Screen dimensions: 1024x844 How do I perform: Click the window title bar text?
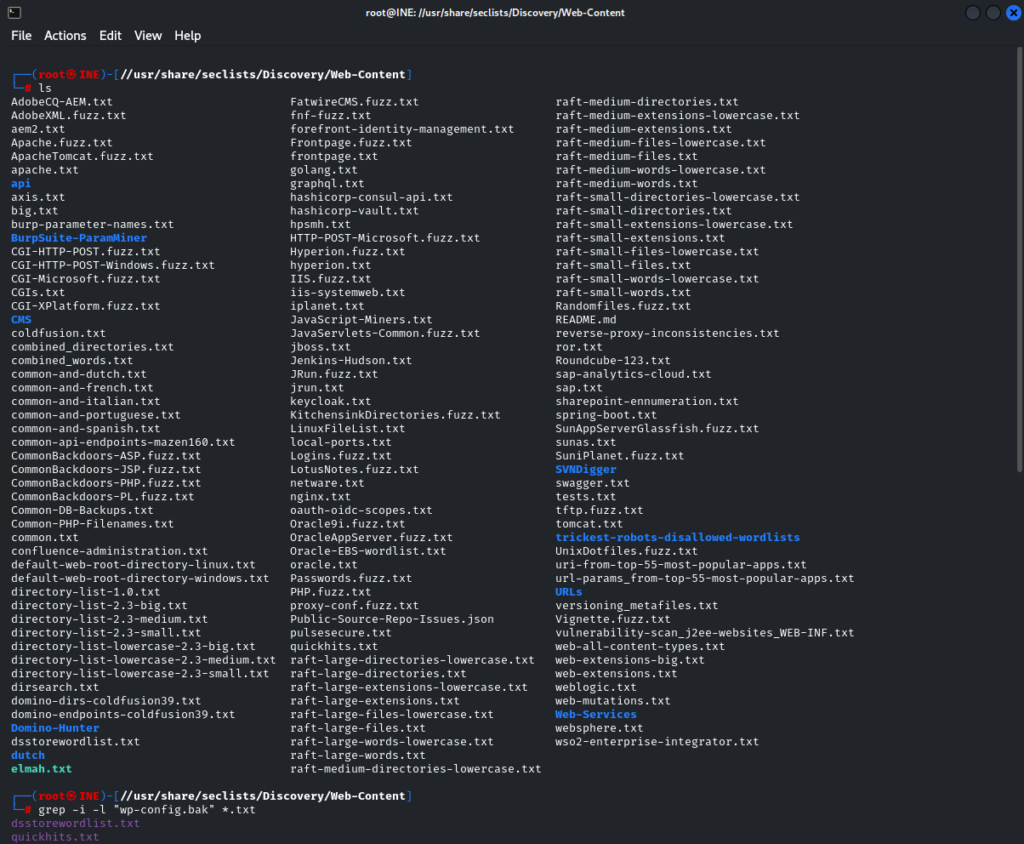[511, 12]
